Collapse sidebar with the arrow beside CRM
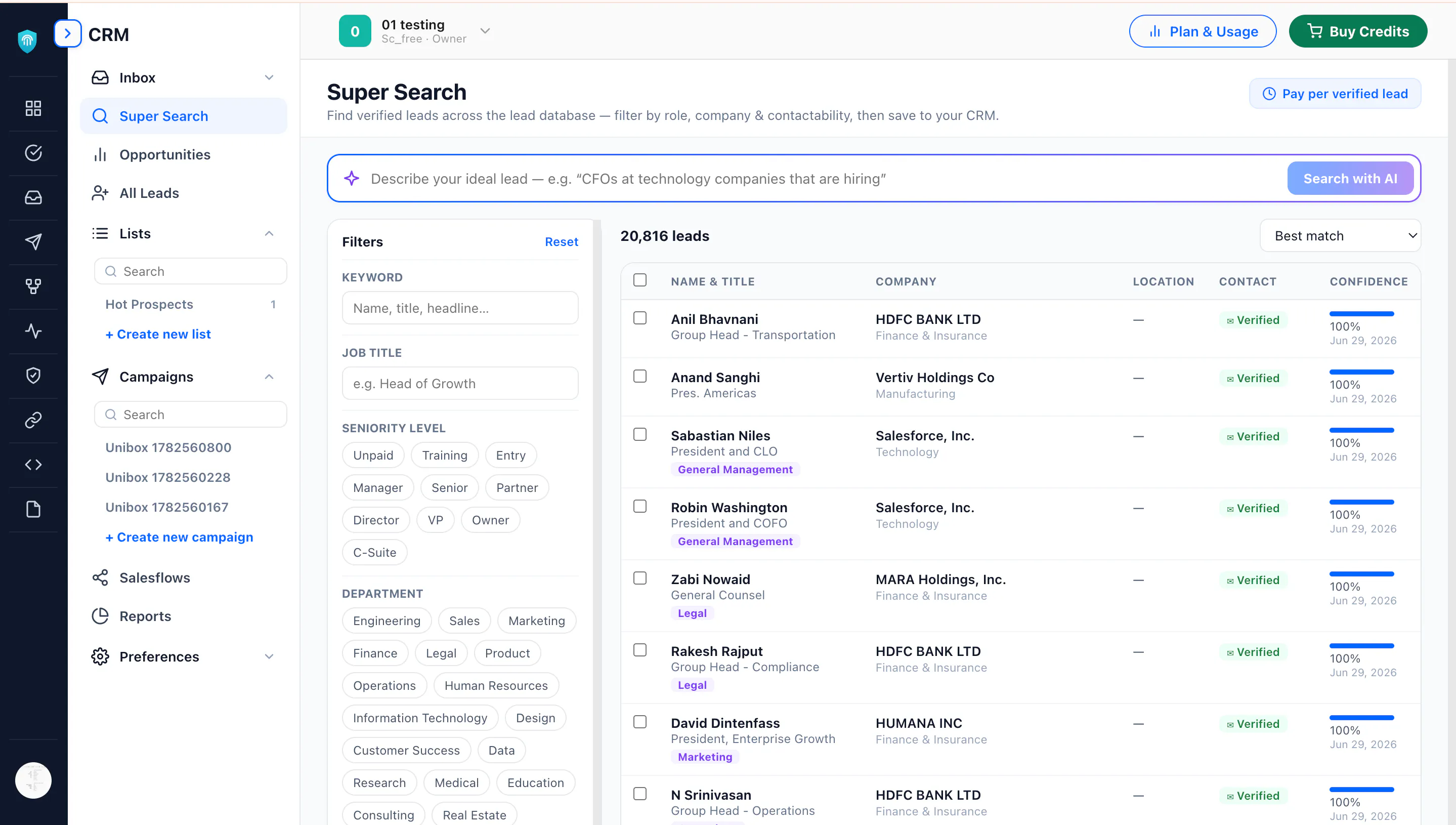 tap(67, 33)
